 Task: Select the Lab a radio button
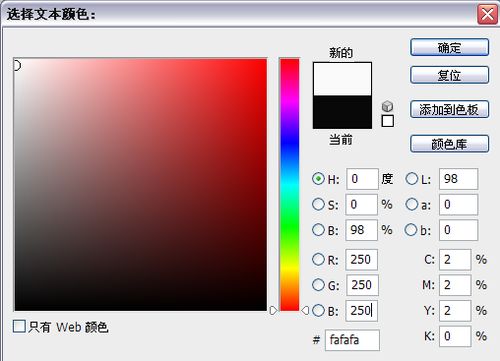click(412, 204)
